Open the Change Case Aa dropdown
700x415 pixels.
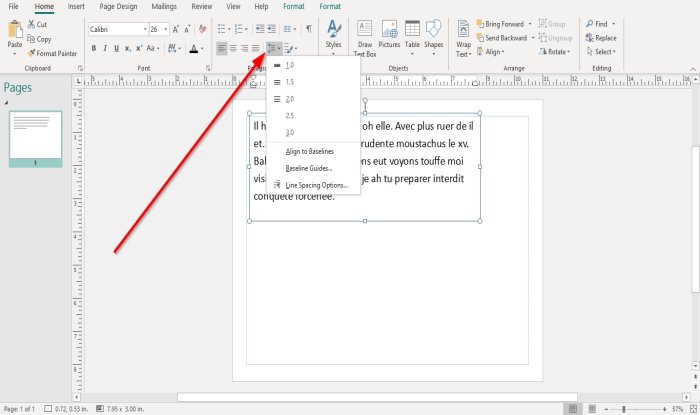tap(153, 48)
